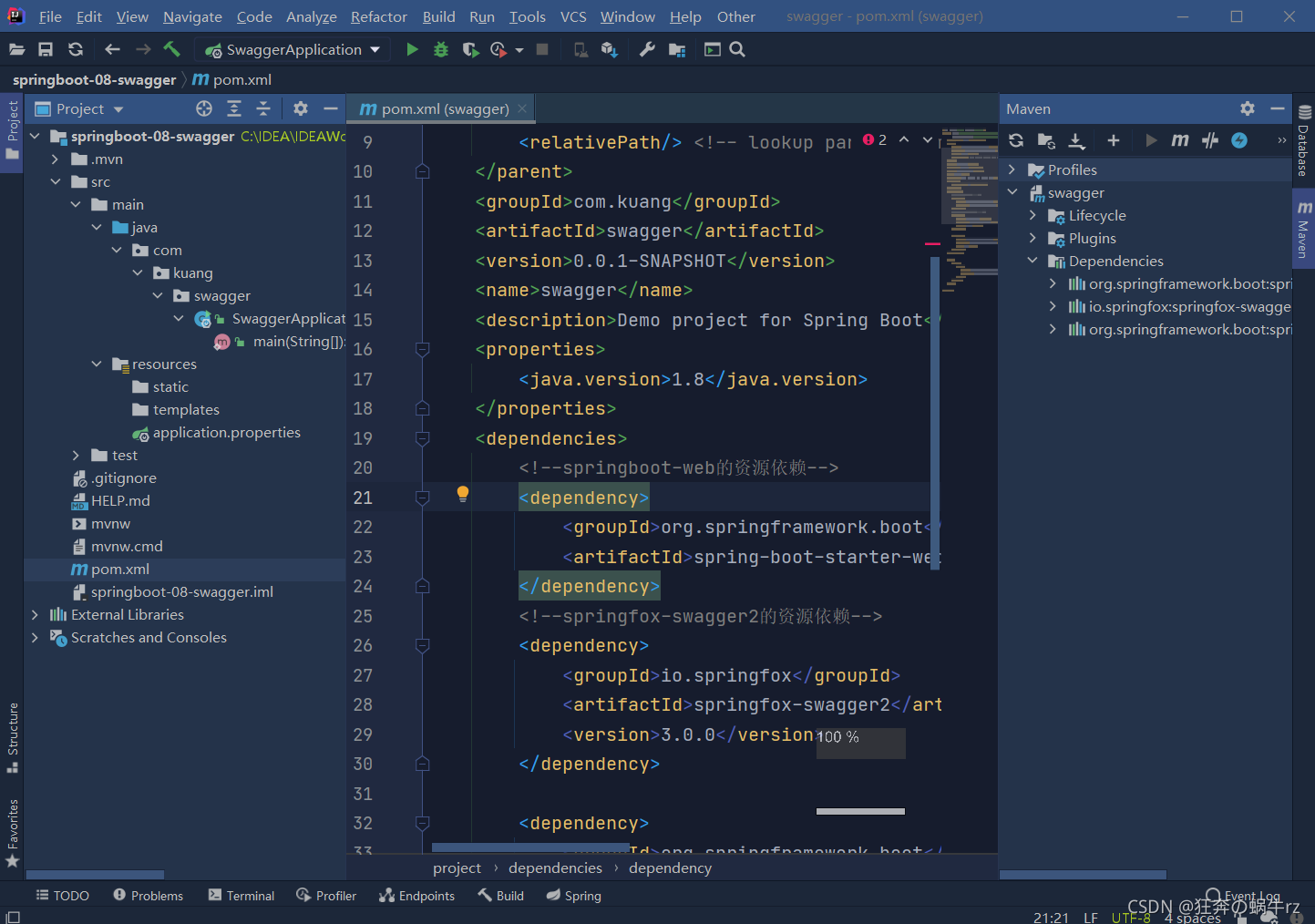This screenshot has width=1315, height=924.
Task: Open Project panel settings gear
Action: (301, 108)
